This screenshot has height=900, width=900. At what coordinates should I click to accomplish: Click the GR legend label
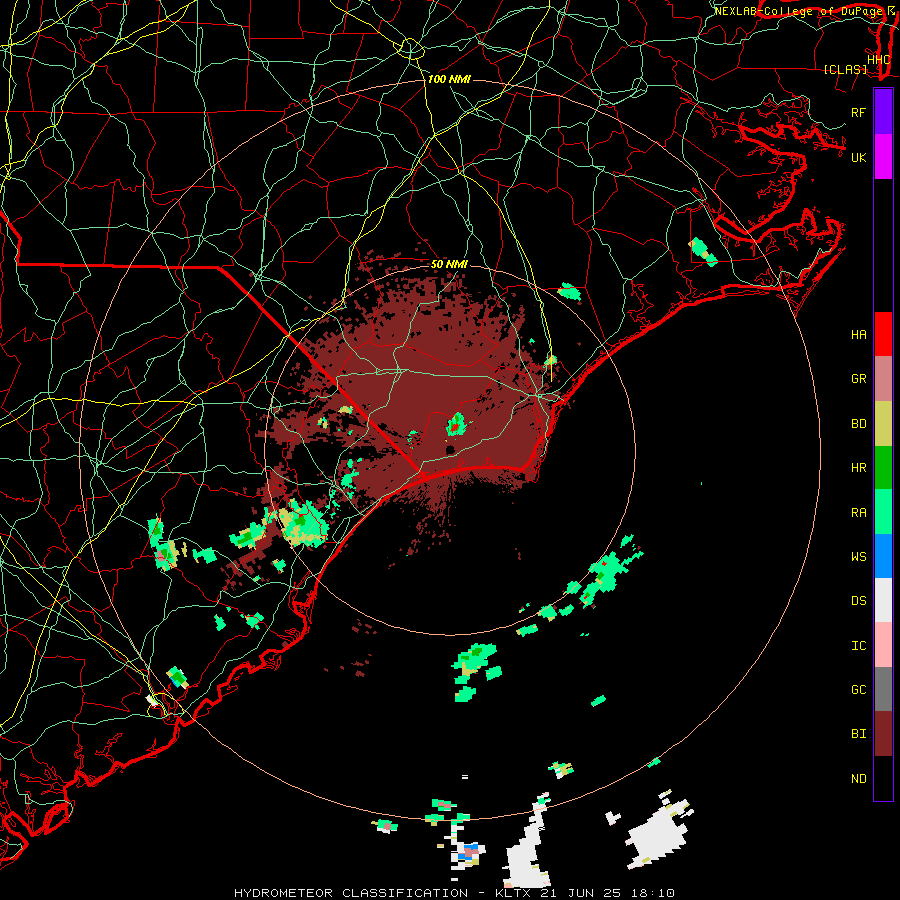tap(858, 379)
